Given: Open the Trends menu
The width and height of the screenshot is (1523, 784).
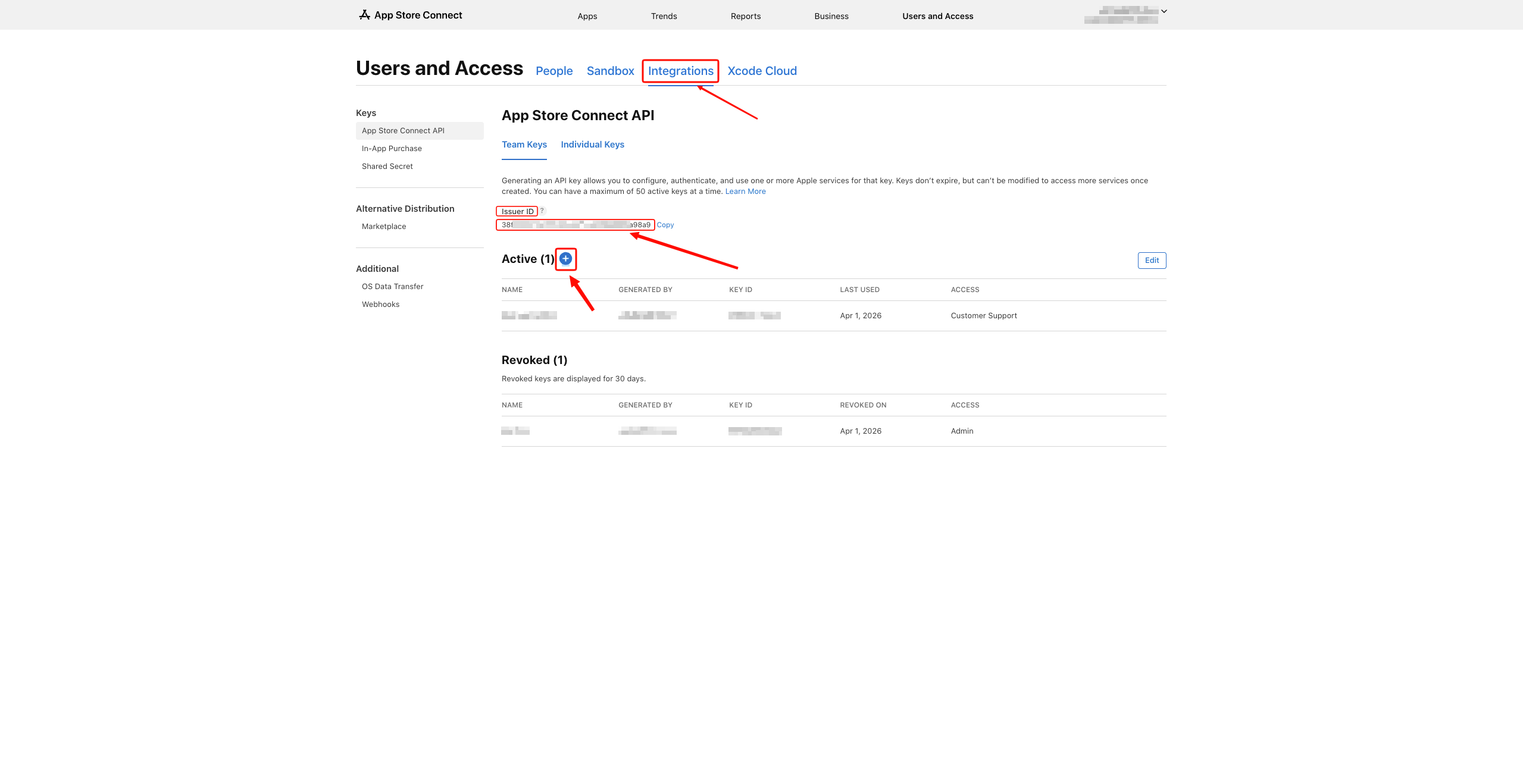Looking at the screenshot, I should coord(664,16).
